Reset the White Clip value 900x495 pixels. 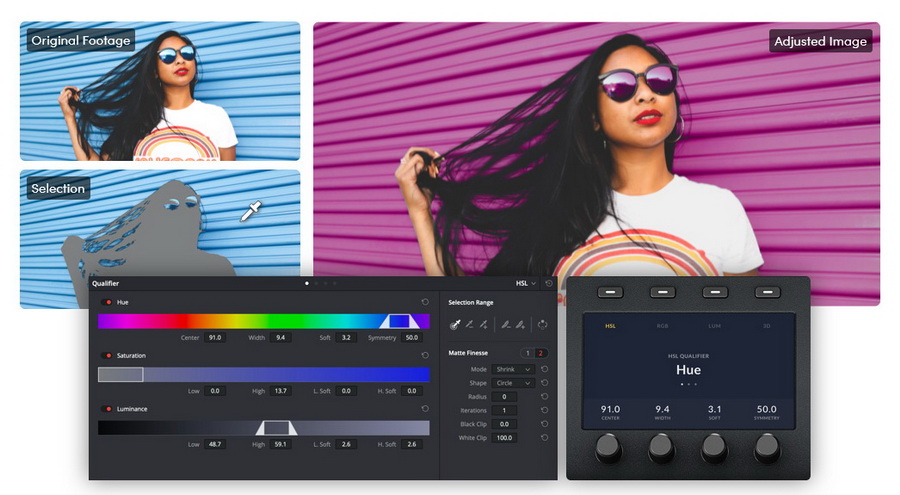tap(544, 438)
